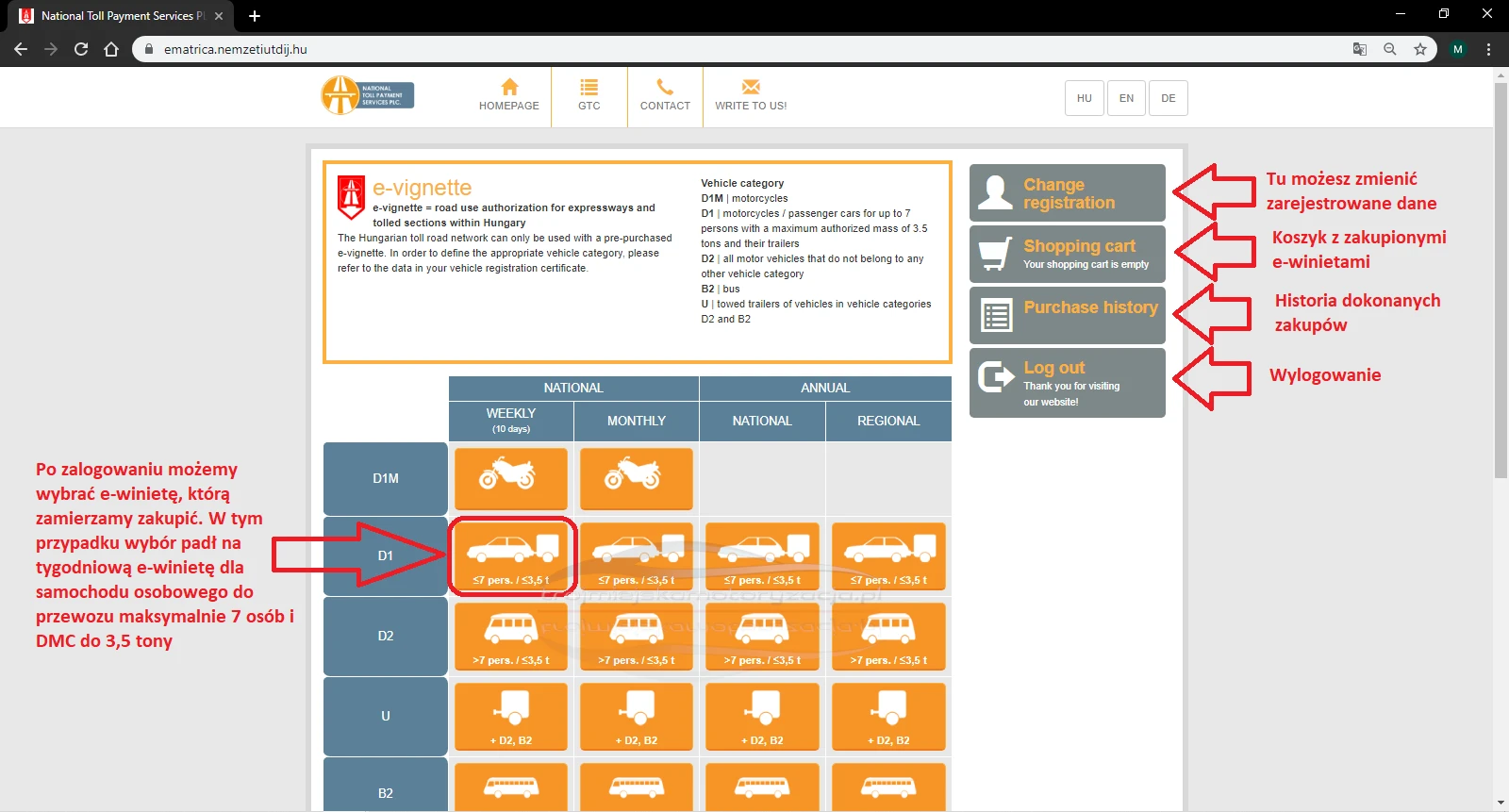Select weekly D1M motorcycle vignette
Viewport: 1509px width, 812px height.
pos(511,479)
